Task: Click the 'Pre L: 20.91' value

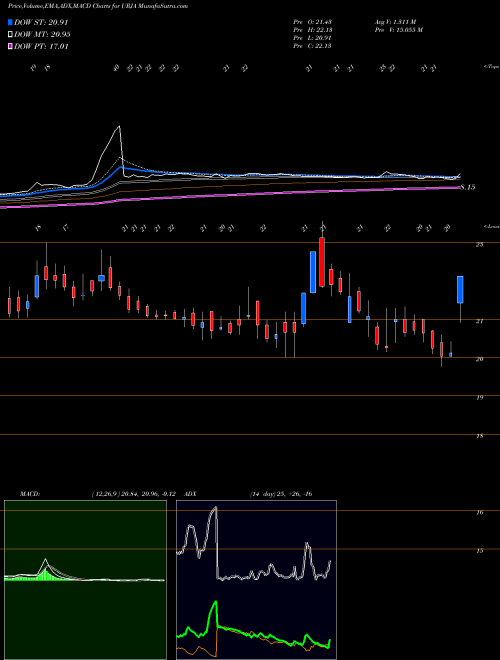Action: coord(312,38)
